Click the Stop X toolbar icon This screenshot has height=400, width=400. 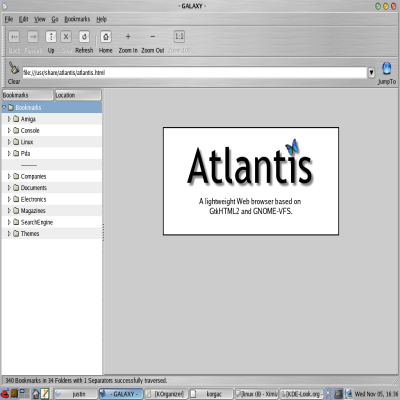tap(66, 37)
